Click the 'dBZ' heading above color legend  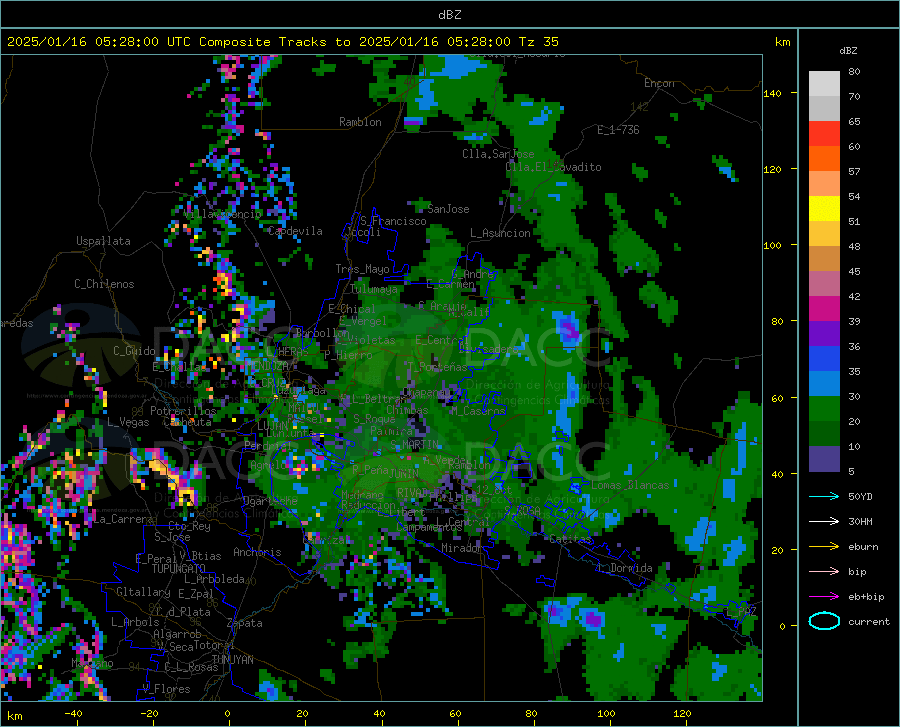pyautogui.click(x=848, y=50)
